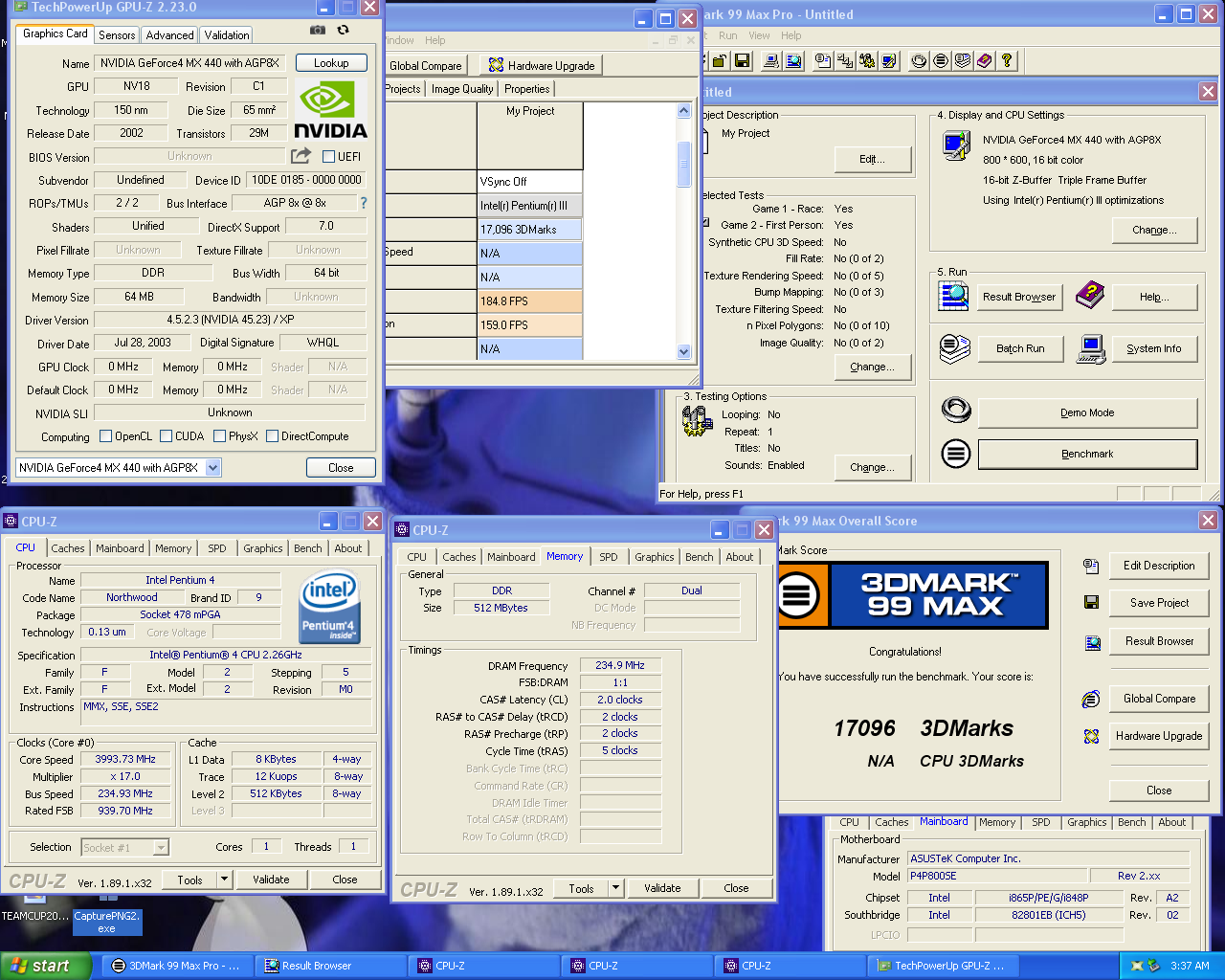Switch to the Sensors tab in GPU-Z
The width and height of the screenshot is (1225, 980).
[117, 34]
